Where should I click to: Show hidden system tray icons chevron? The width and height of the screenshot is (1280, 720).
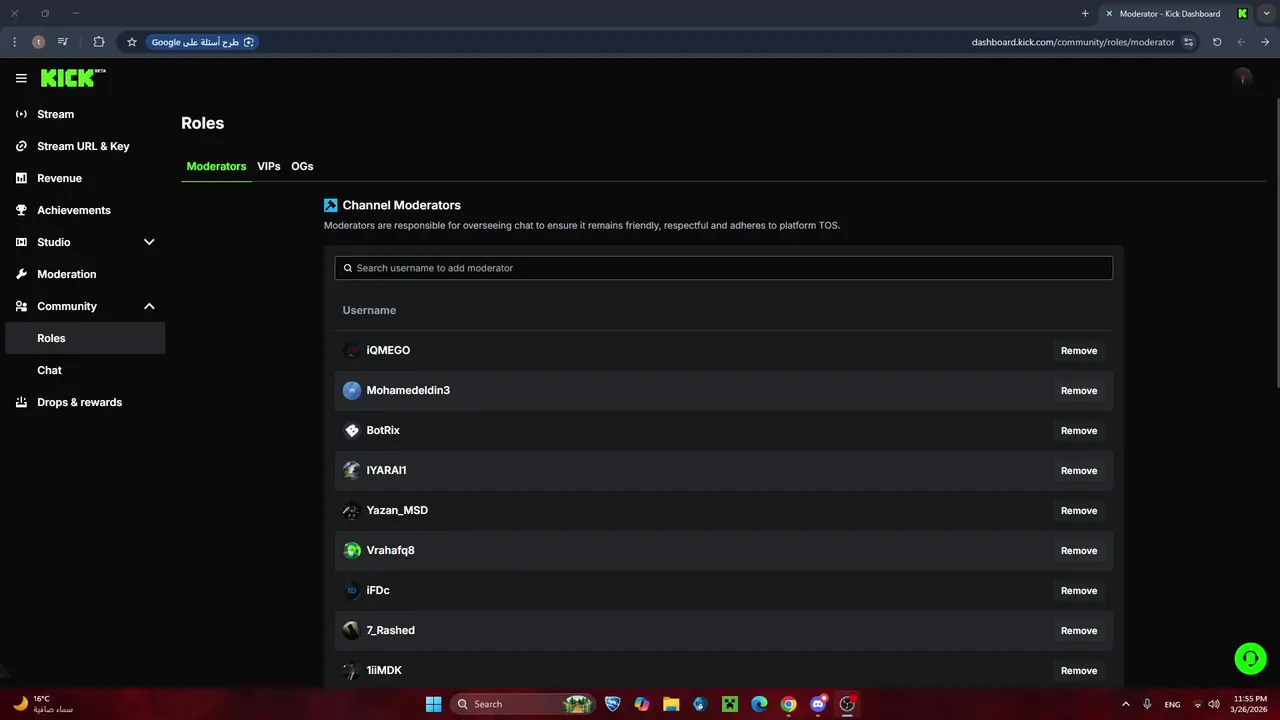[1125, 704]
